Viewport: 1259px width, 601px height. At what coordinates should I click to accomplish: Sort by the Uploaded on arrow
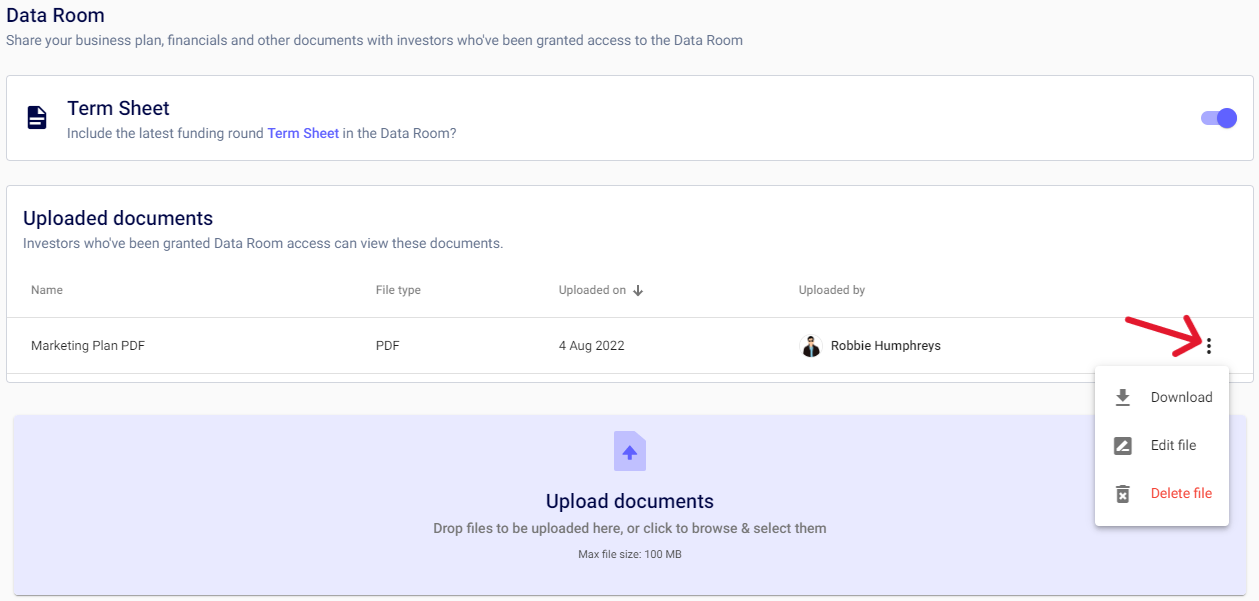tap(638, 290)
